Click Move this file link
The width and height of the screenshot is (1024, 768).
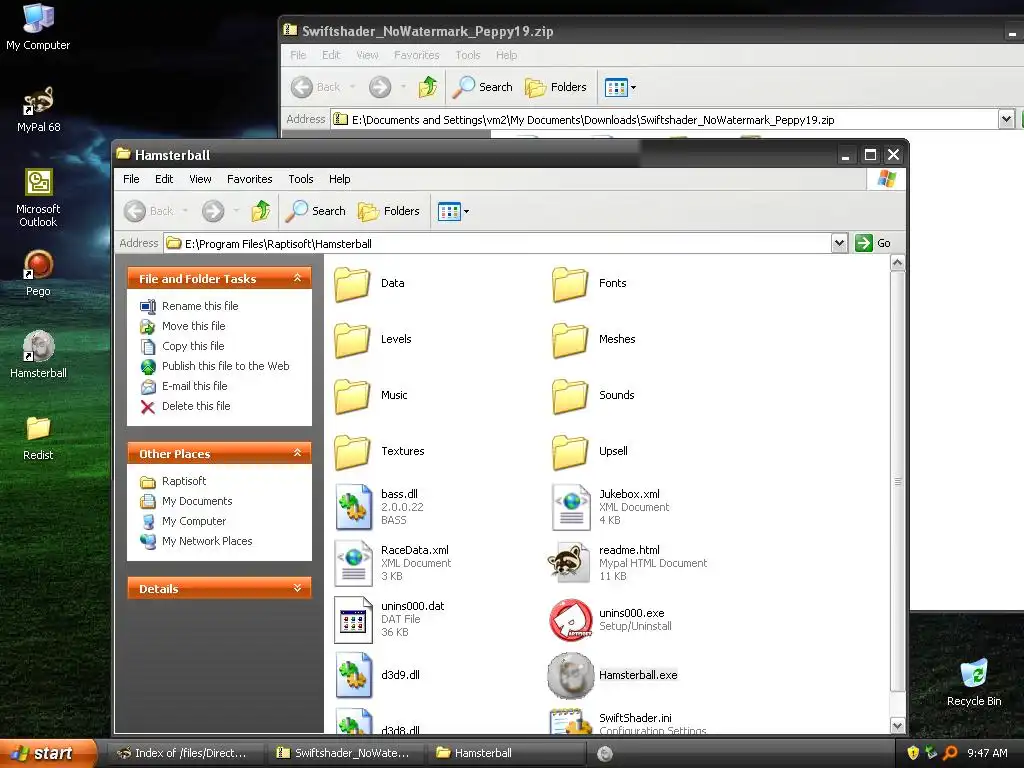coord(193,326)
